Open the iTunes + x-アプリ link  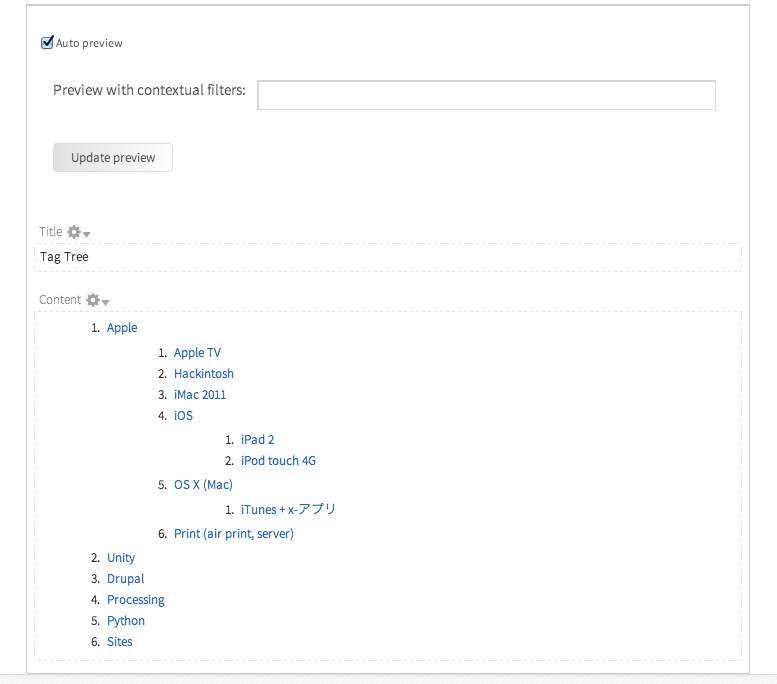(x=288, y=510)
